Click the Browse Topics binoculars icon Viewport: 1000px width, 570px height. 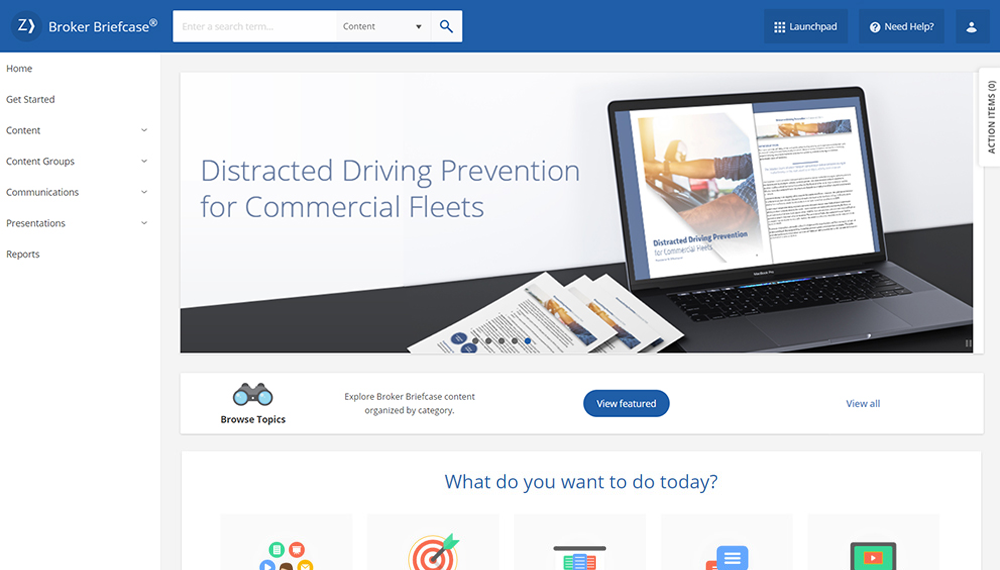pyautogui.click(x=253, y=395)
